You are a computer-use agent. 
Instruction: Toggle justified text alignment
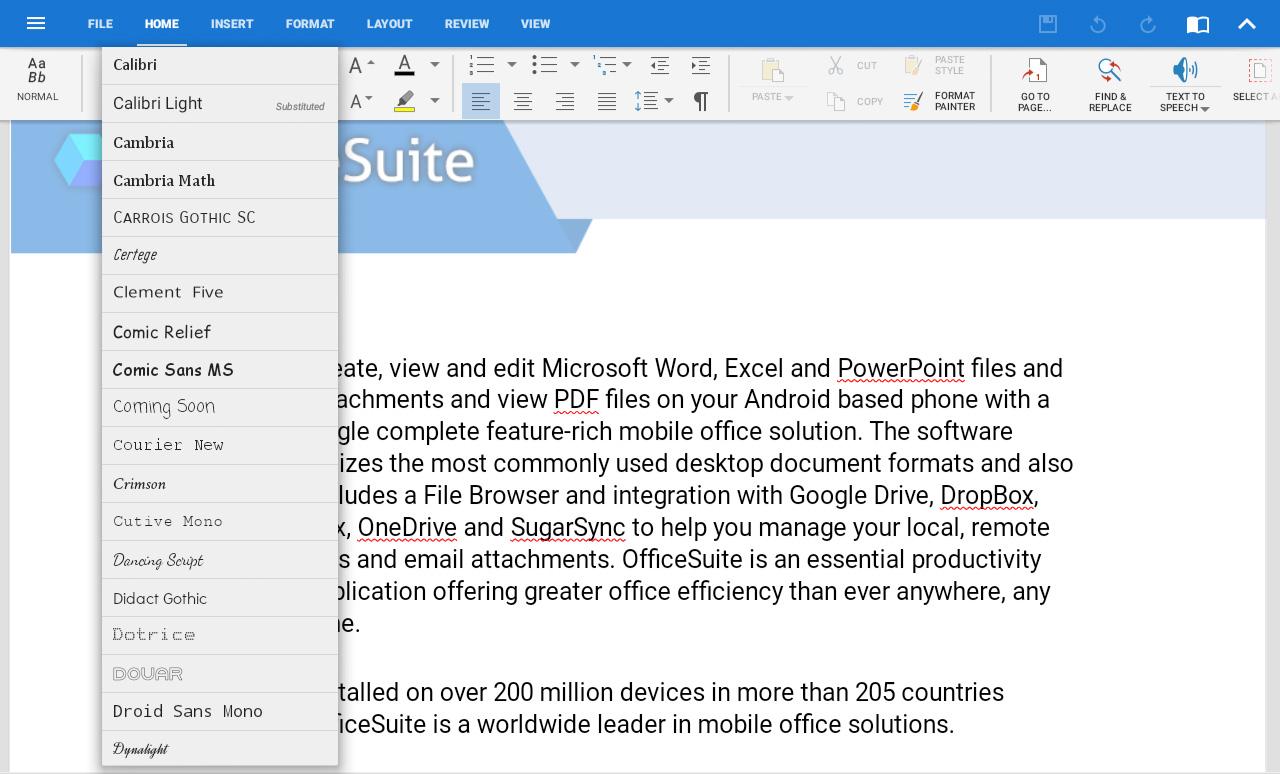click(x=607, y=101)
